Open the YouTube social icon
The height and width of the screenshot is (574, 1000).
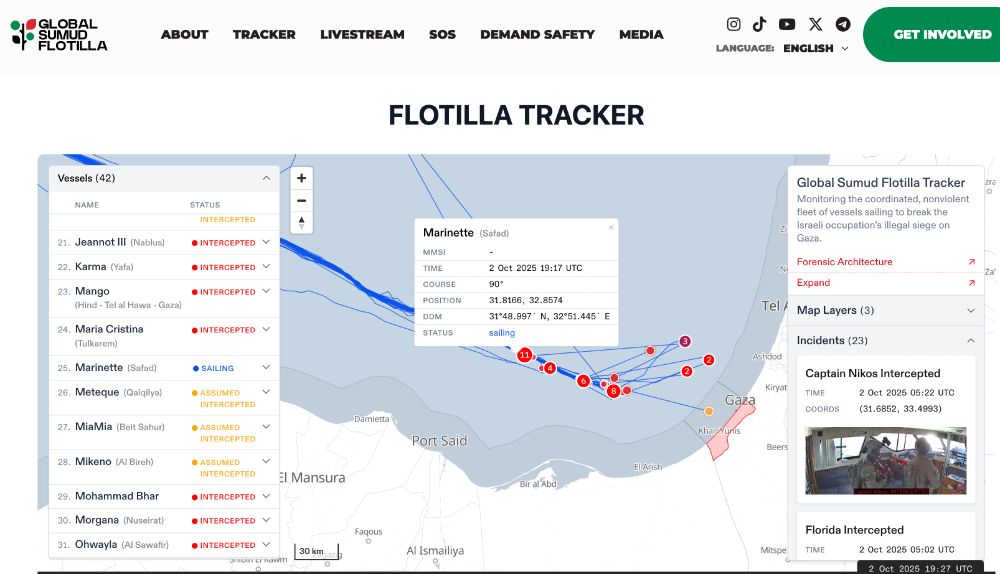click(x=787, y=24)
